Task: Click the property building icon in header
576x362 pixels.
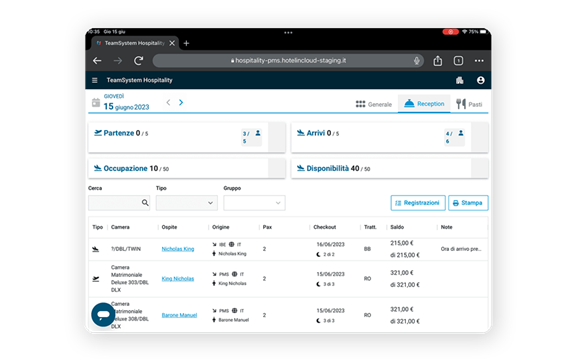Action: click(460, 80)
